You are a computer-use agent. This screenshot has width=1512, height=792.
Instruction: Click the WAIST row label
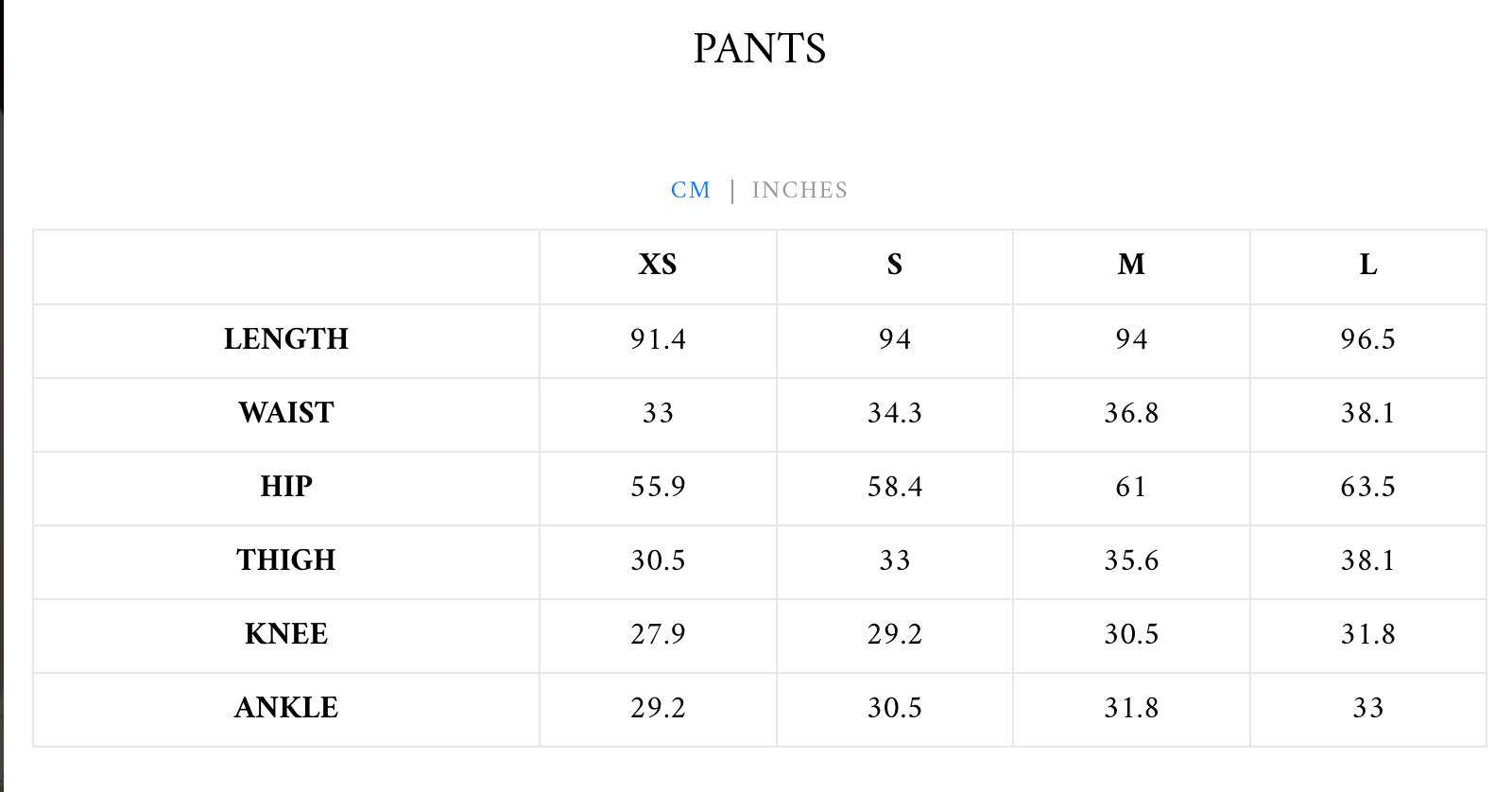(286, 412)
